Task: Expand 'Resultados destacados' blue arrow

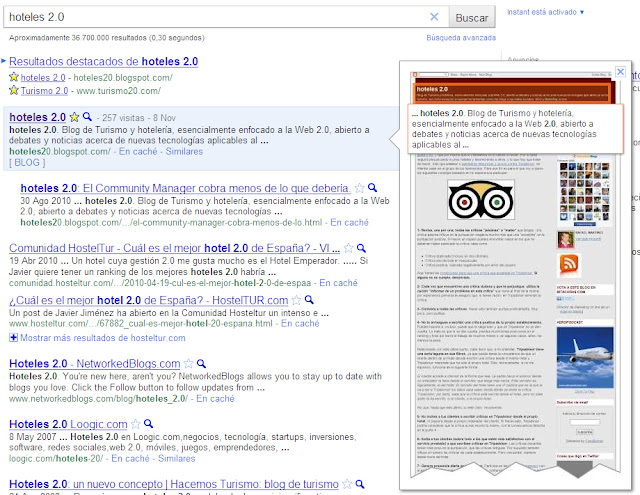Action: [3, 61]
